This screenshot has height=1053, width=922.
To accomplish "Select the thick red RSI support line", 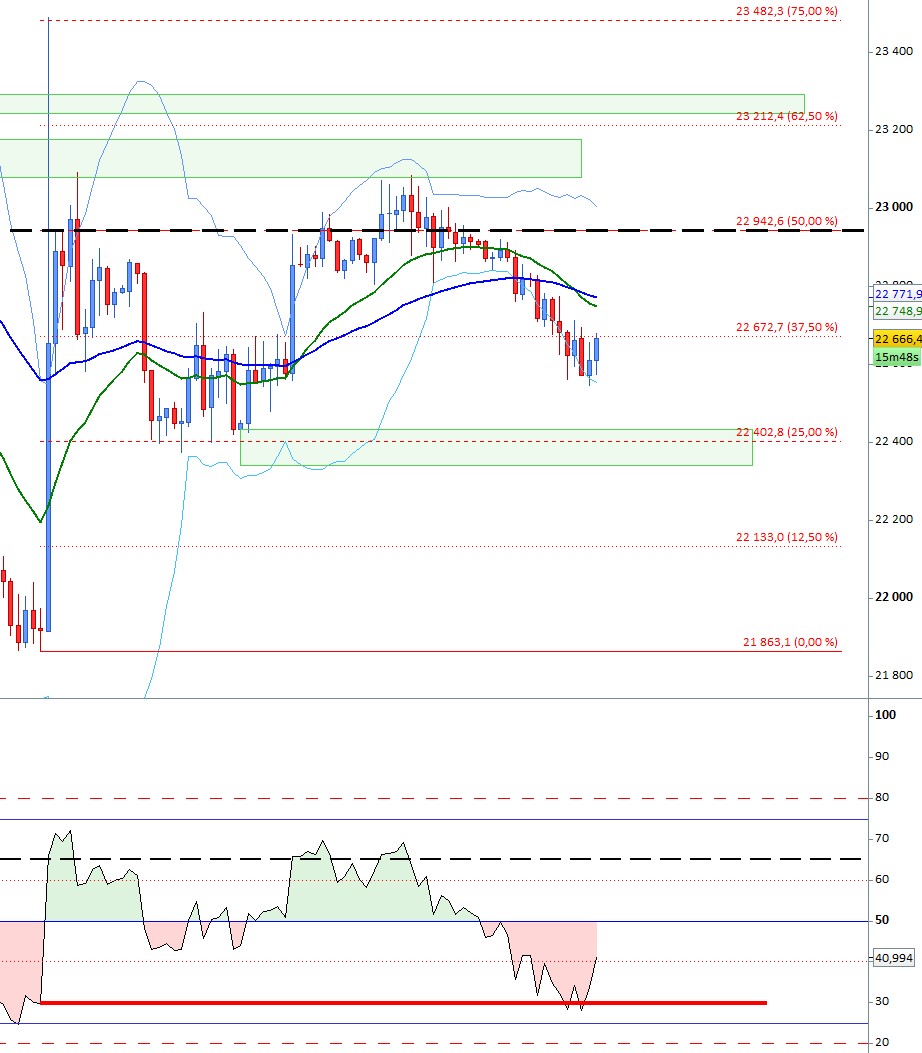I will [403, 1003].
